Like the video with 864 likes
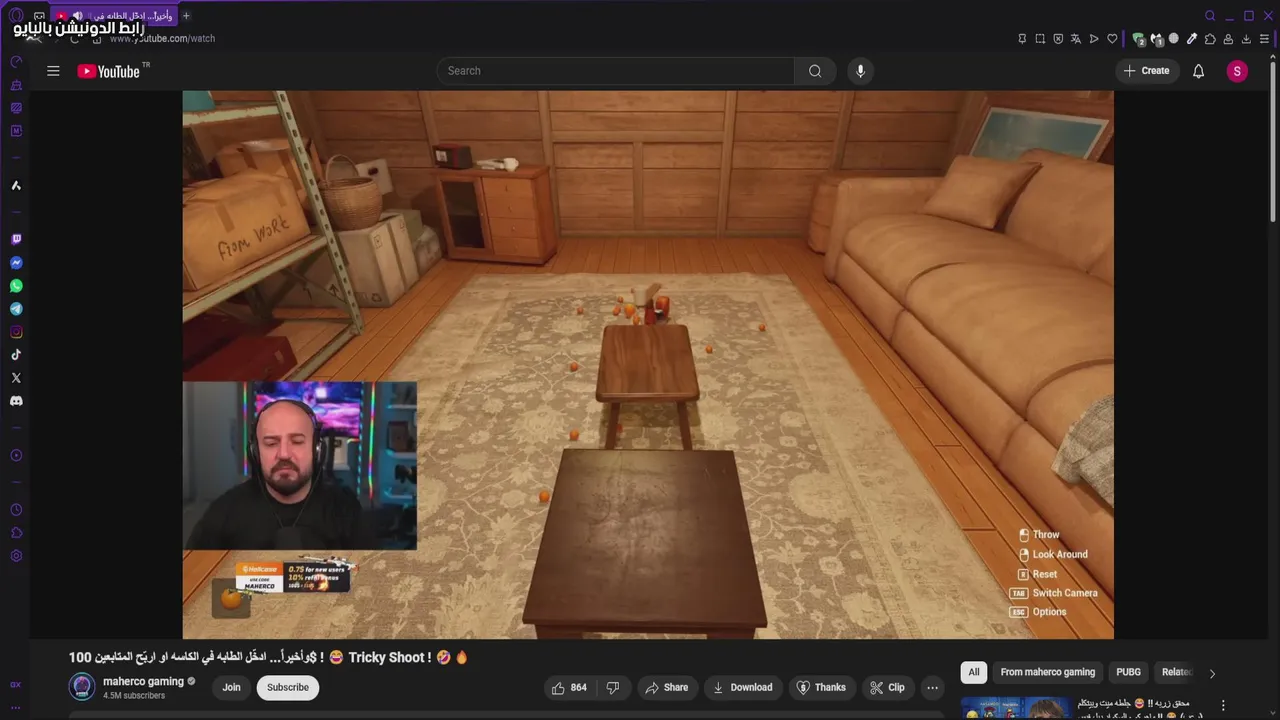The height and width of the screenshot is (720, 1280). 568,687
